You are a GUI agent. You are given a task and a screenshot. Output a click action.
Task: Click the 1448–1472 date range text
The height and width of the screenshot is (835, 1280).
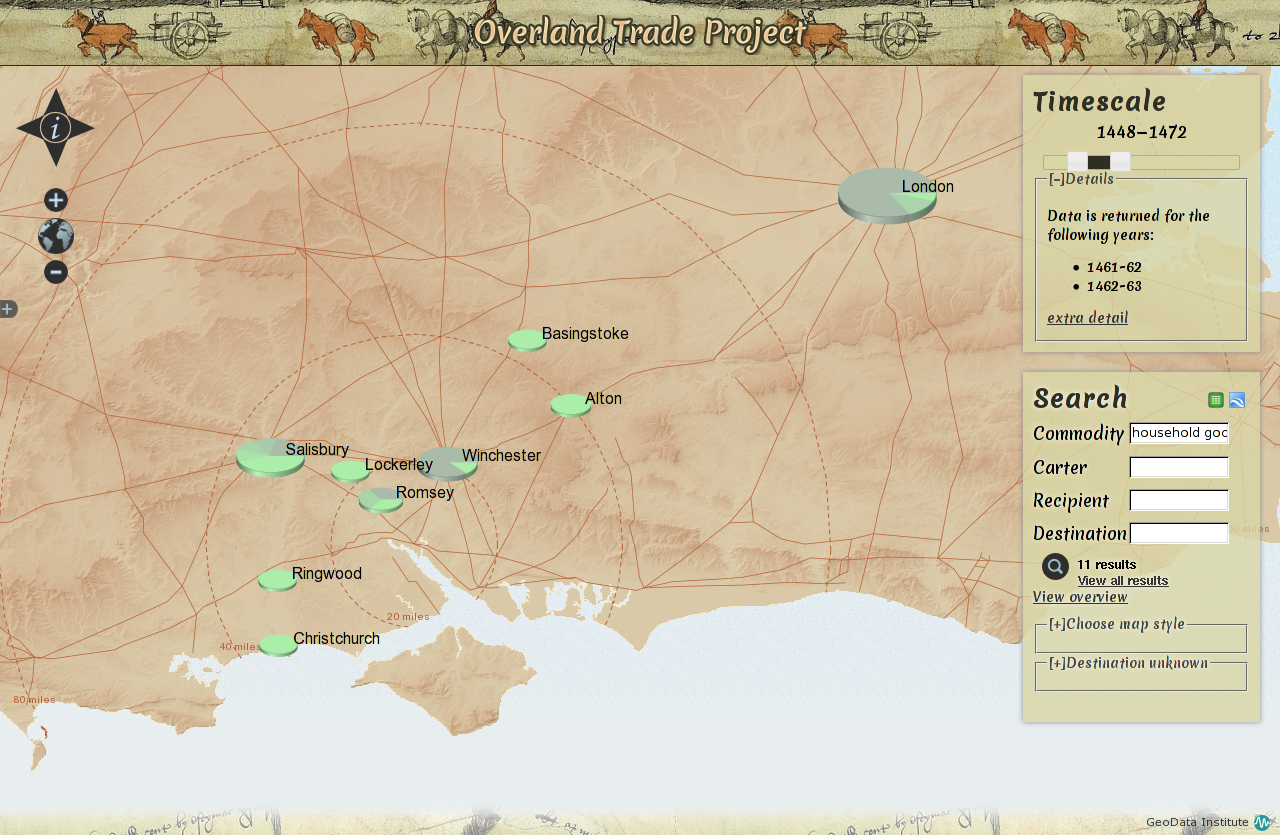1141,132
